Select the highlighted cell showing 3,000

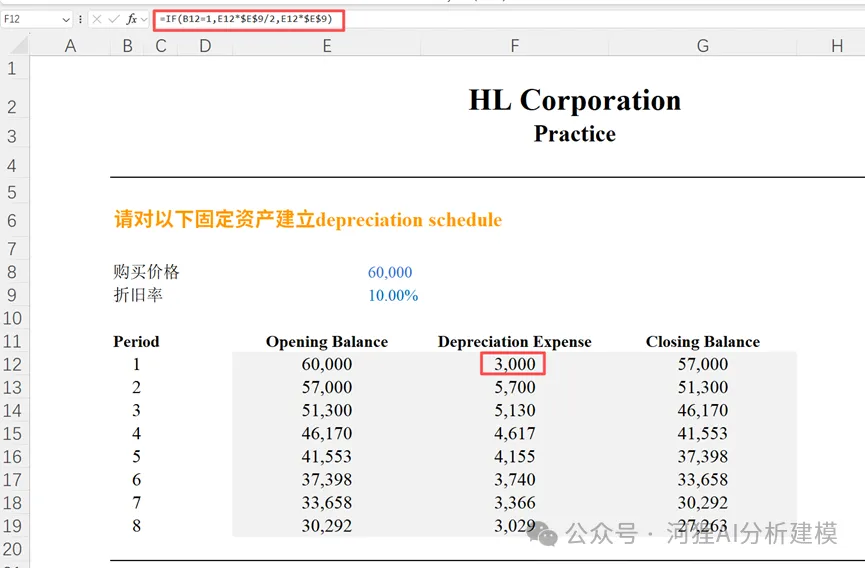(514, 364)
